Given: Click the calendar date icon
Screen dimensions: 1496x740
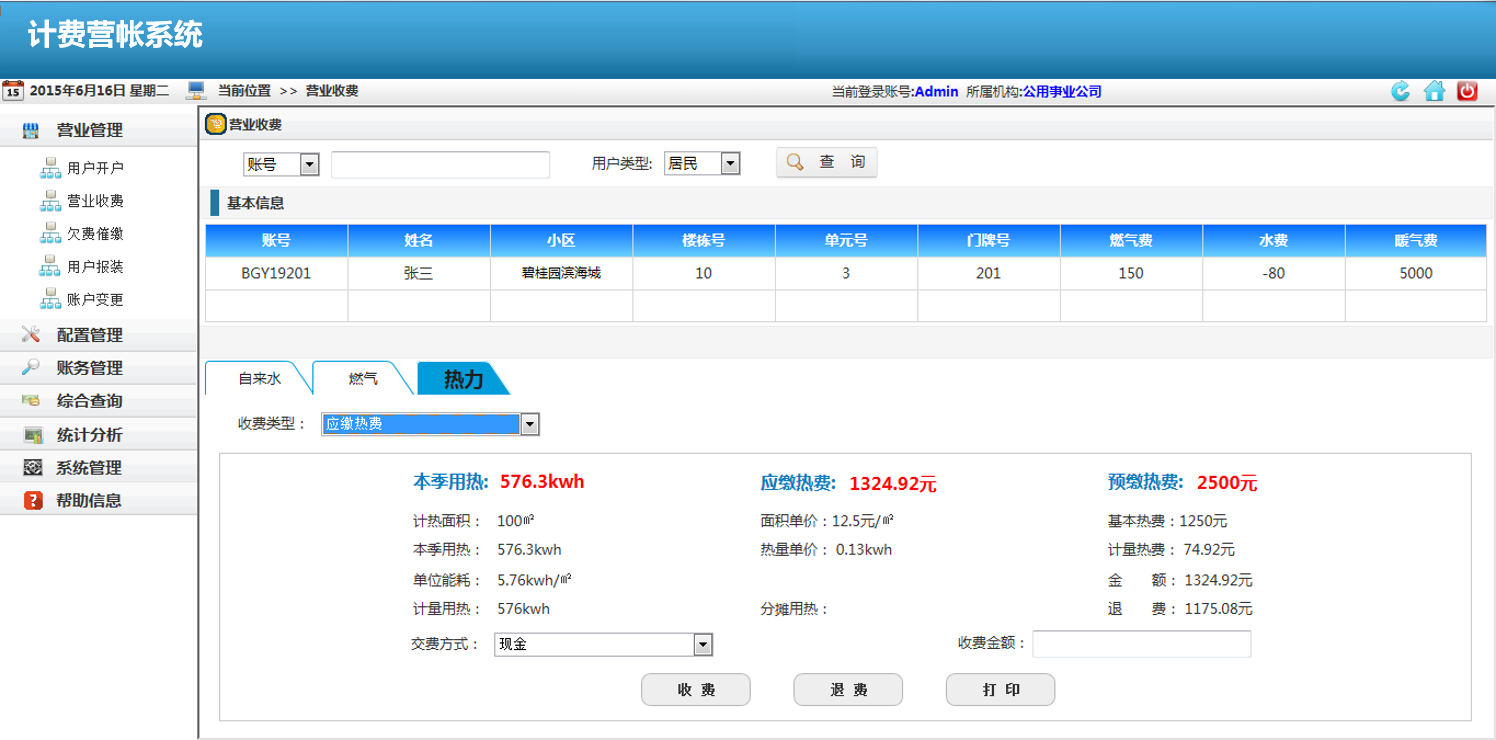Looking at the screenshot, I should coord(13,91).
